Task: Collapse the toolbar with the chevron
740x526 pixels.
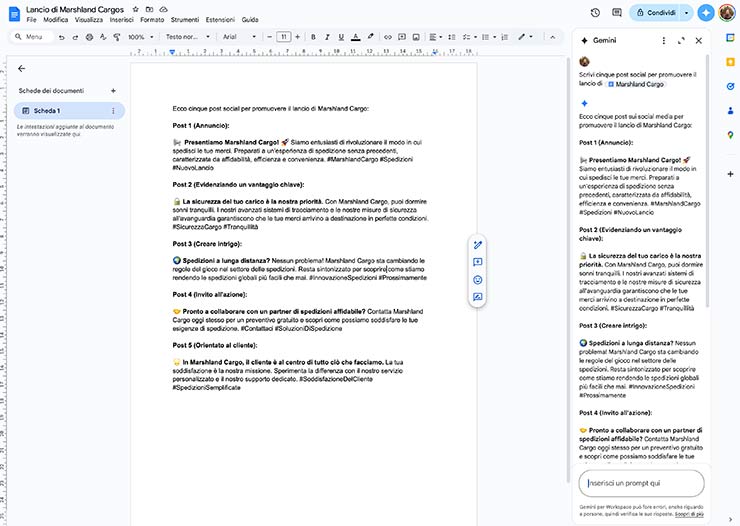Action: pos(552,37)
